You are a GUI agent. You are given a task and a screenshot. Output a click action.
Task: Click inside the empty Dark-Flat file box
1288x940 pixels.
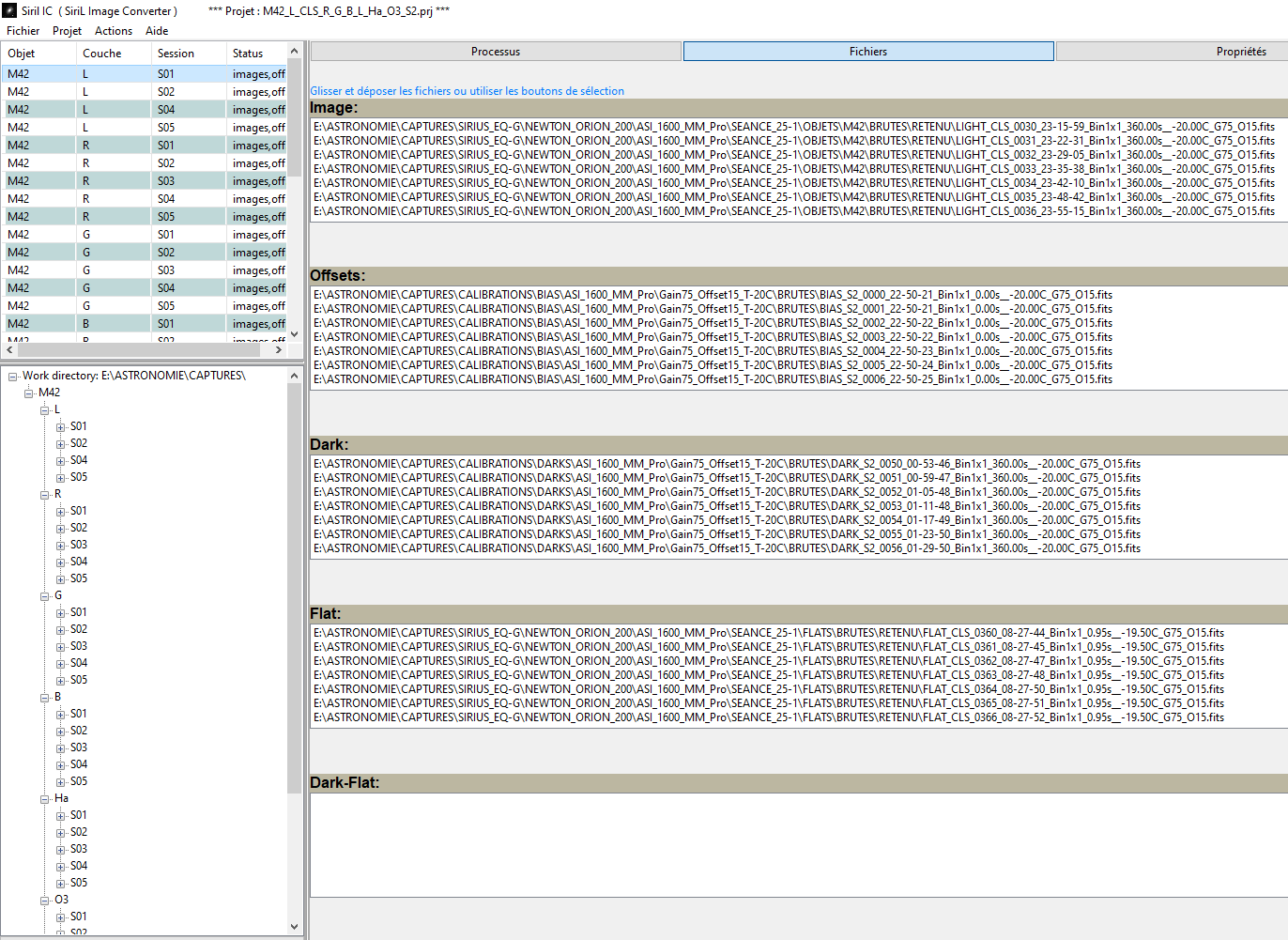point(798,845)
